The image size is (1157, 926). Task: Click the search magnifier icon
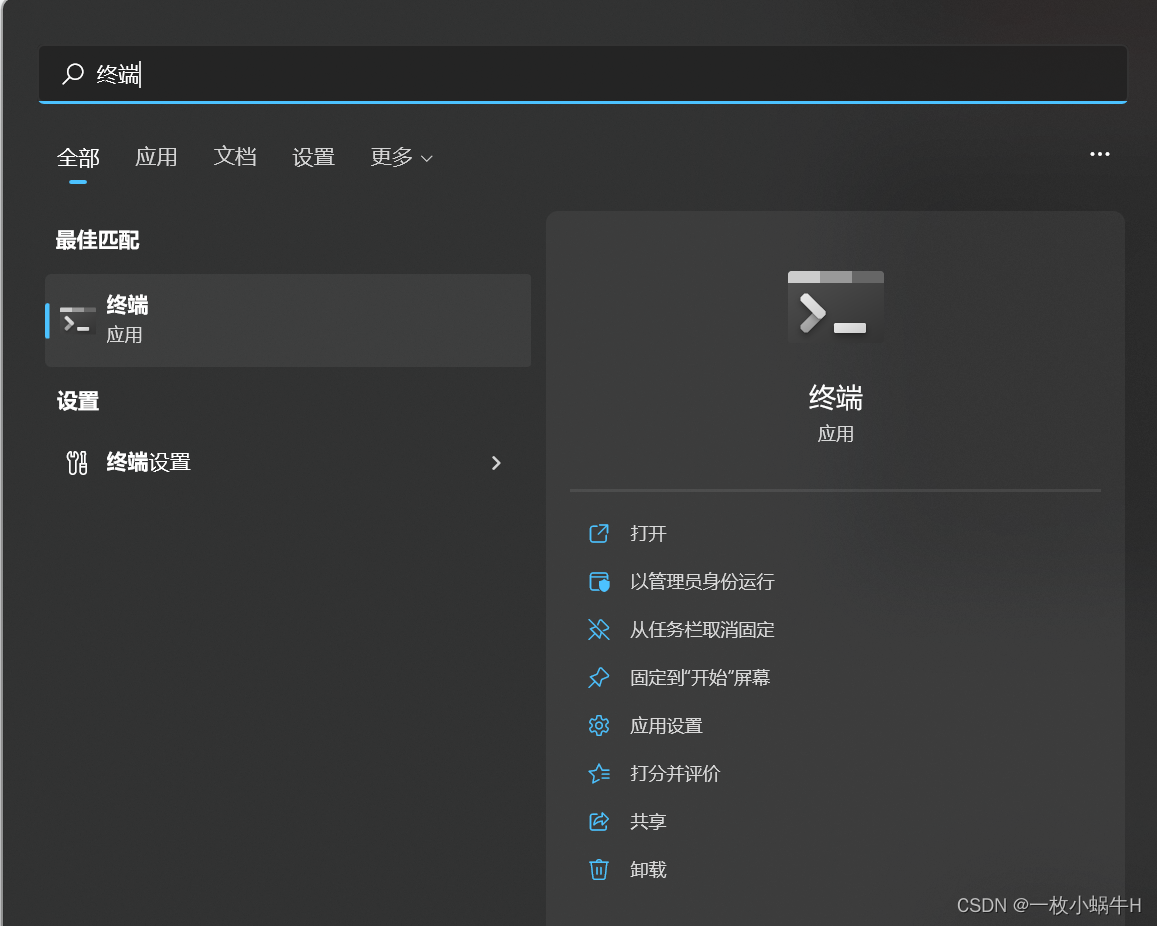tap(72, 74)
